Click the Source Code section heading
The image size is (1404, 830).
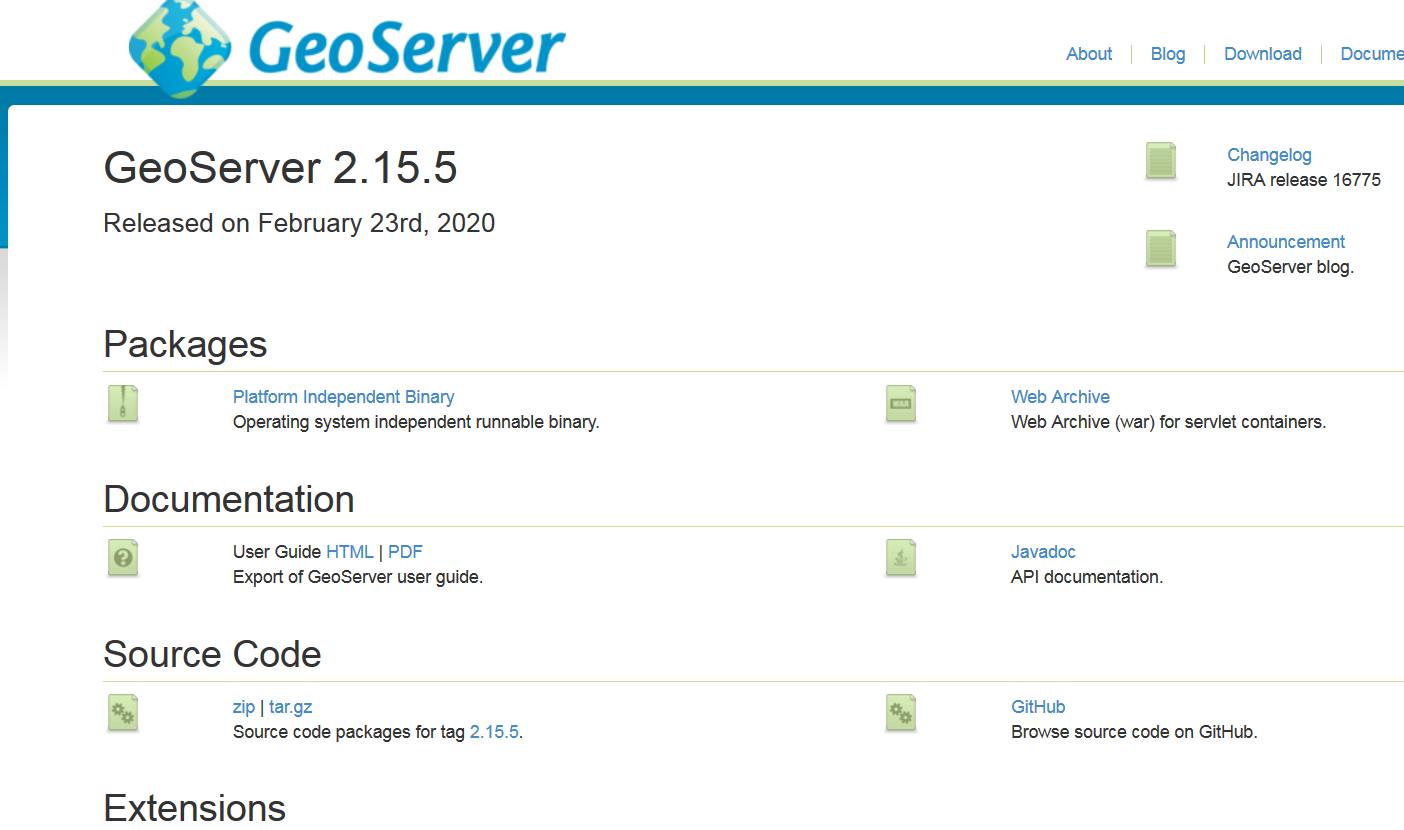pos(213,654)
